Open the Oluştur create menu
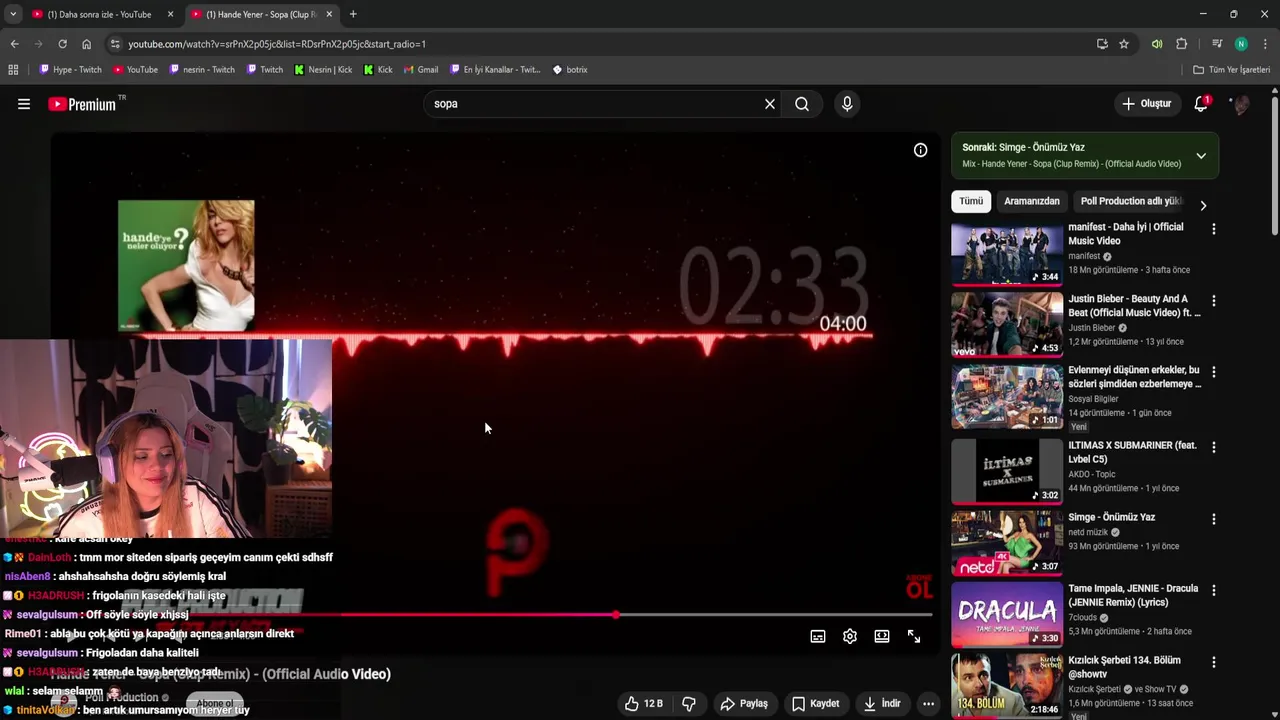 click(1147, 104)
